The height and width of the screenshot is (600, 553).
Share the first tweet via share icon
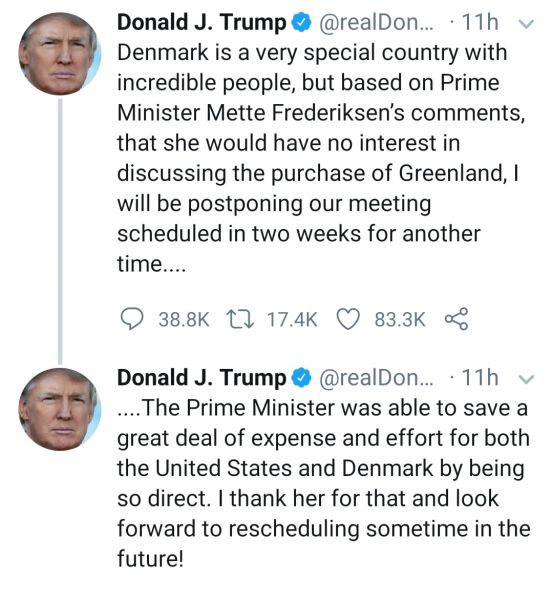(456, 318)
